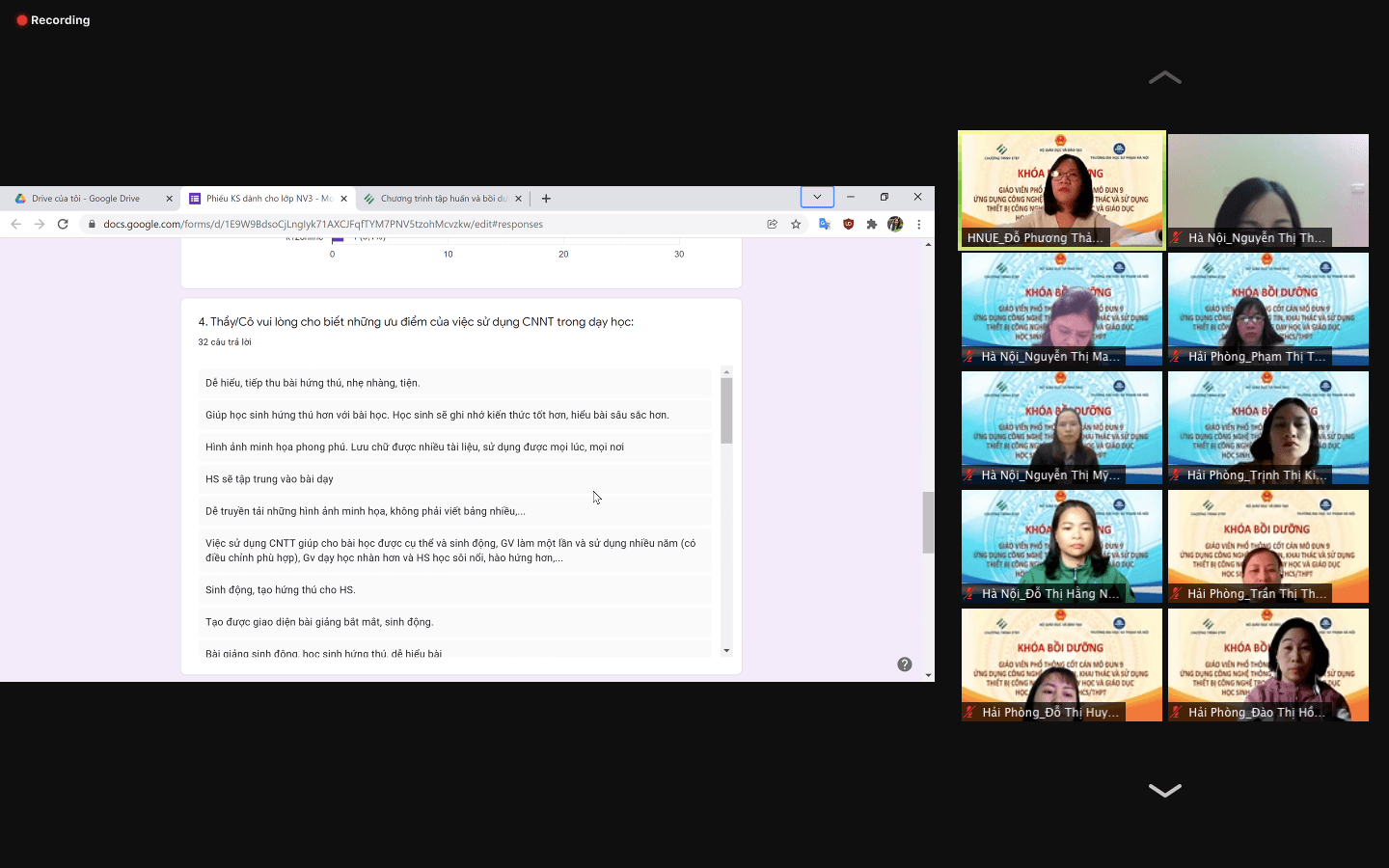The width and height of the screenshot is (1389, 868).
Task: Select Hải Phòng_Trịnh Thị Ki... video tile
Action: pyautogui.click(x=1268, y=427)
